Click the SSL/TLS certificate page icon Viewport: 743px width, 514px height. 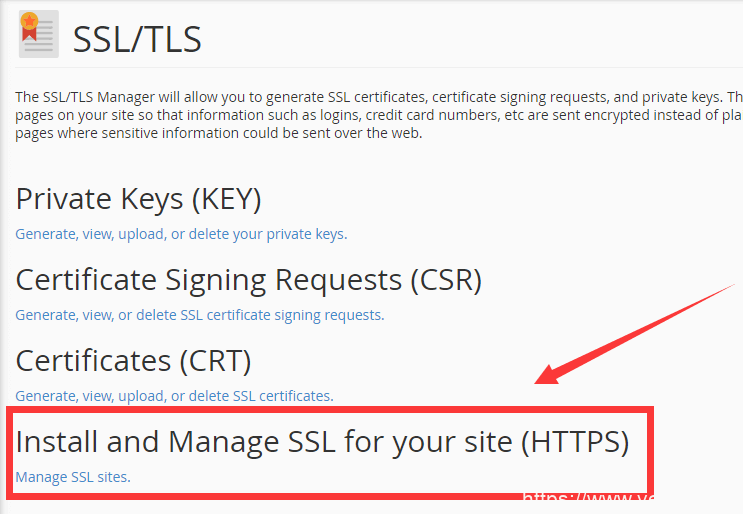click(x=39, y=34)
